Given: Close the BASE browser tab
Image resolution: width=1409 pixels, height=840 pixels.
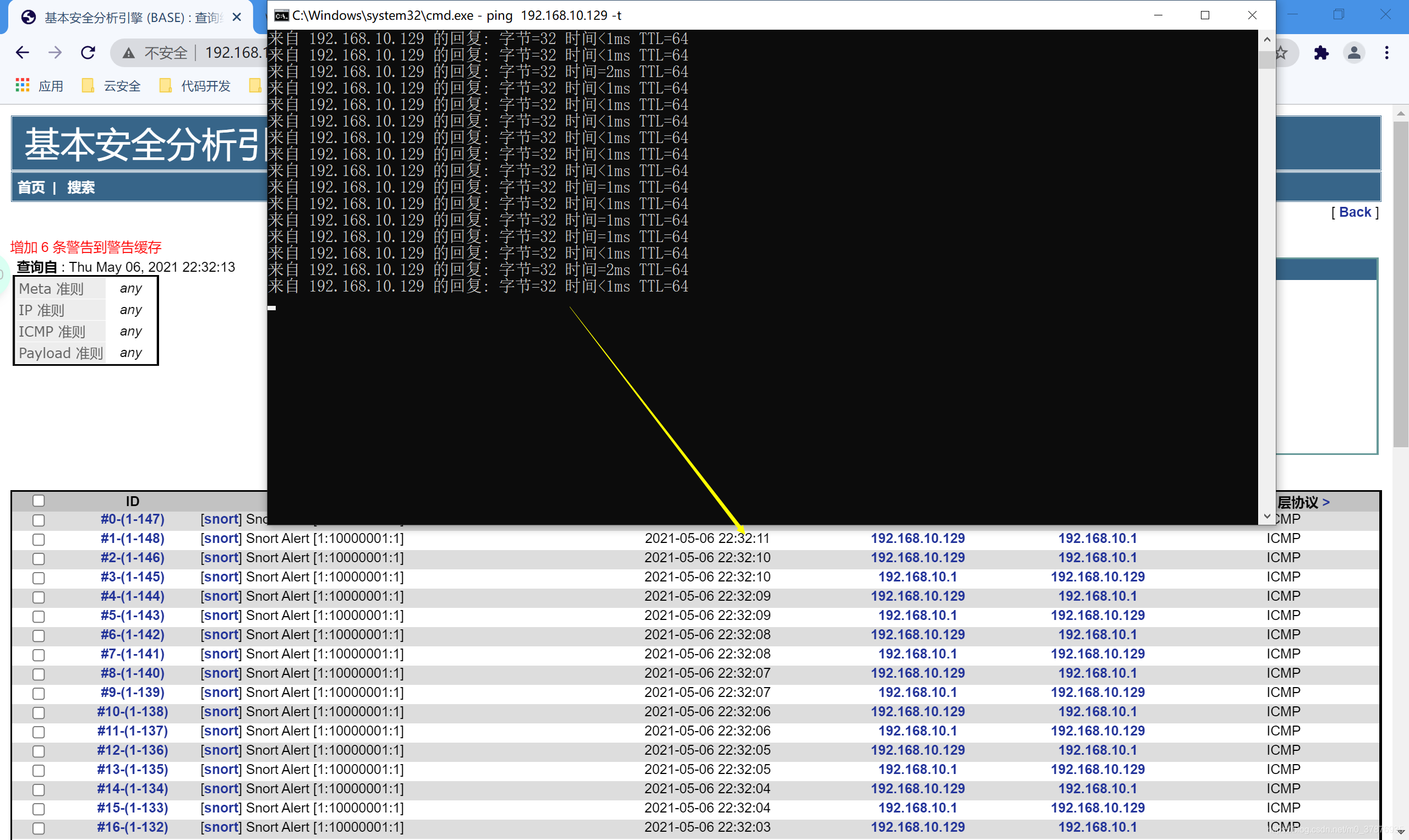Looking at the screenshot, I should pos(237,18).
